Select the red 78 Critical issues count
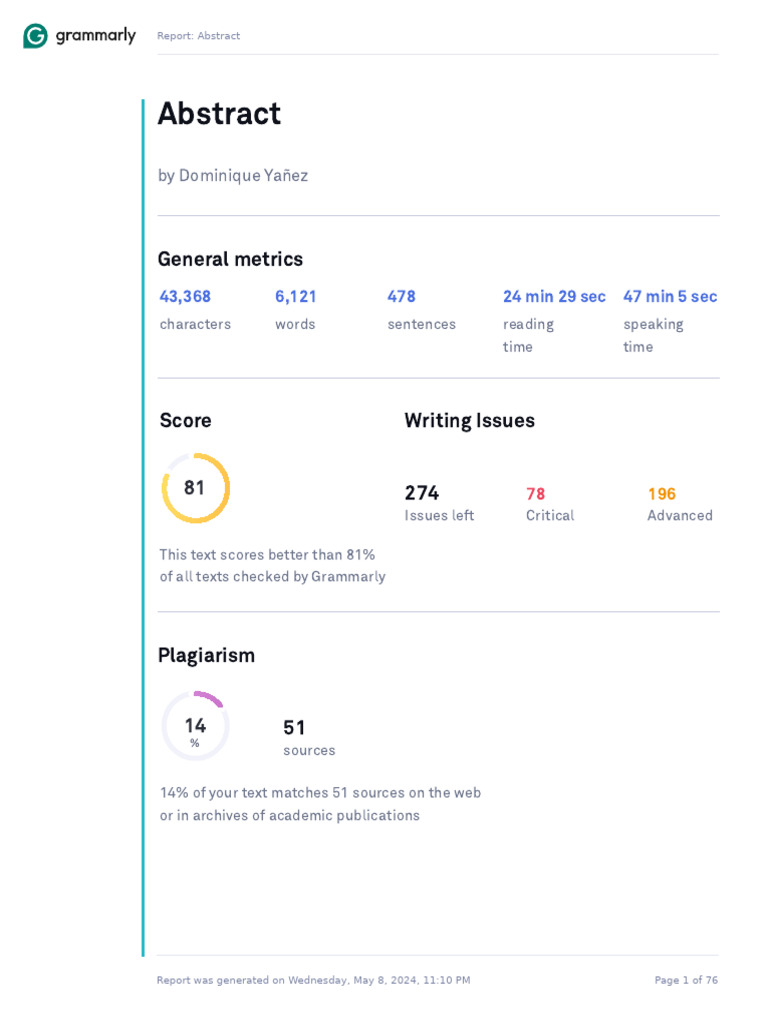 coord(535,494)
